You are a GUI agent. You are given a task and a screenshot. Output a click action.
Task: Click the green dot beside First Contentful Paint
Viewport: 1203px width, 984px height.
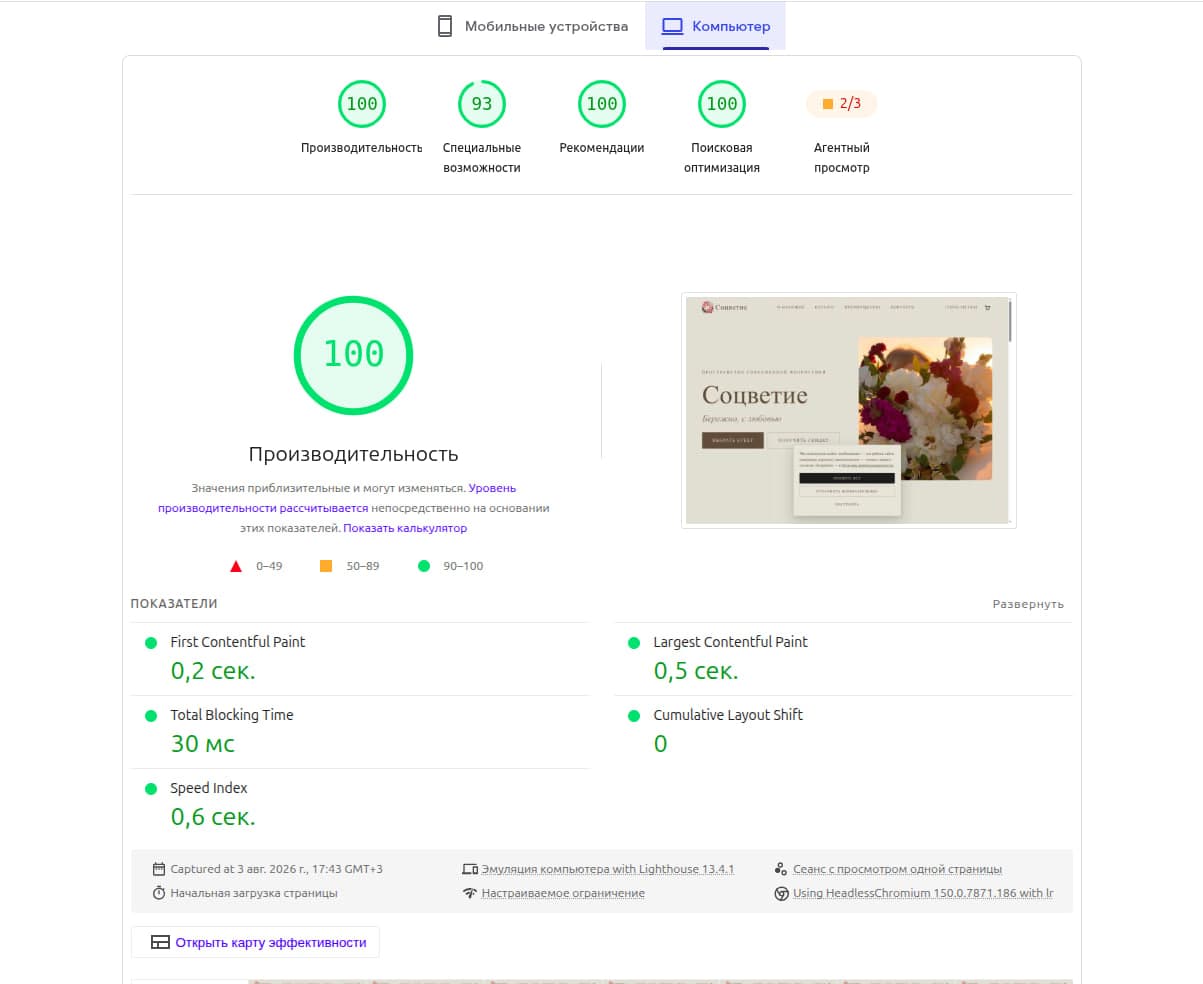click(x=151, y=643)
